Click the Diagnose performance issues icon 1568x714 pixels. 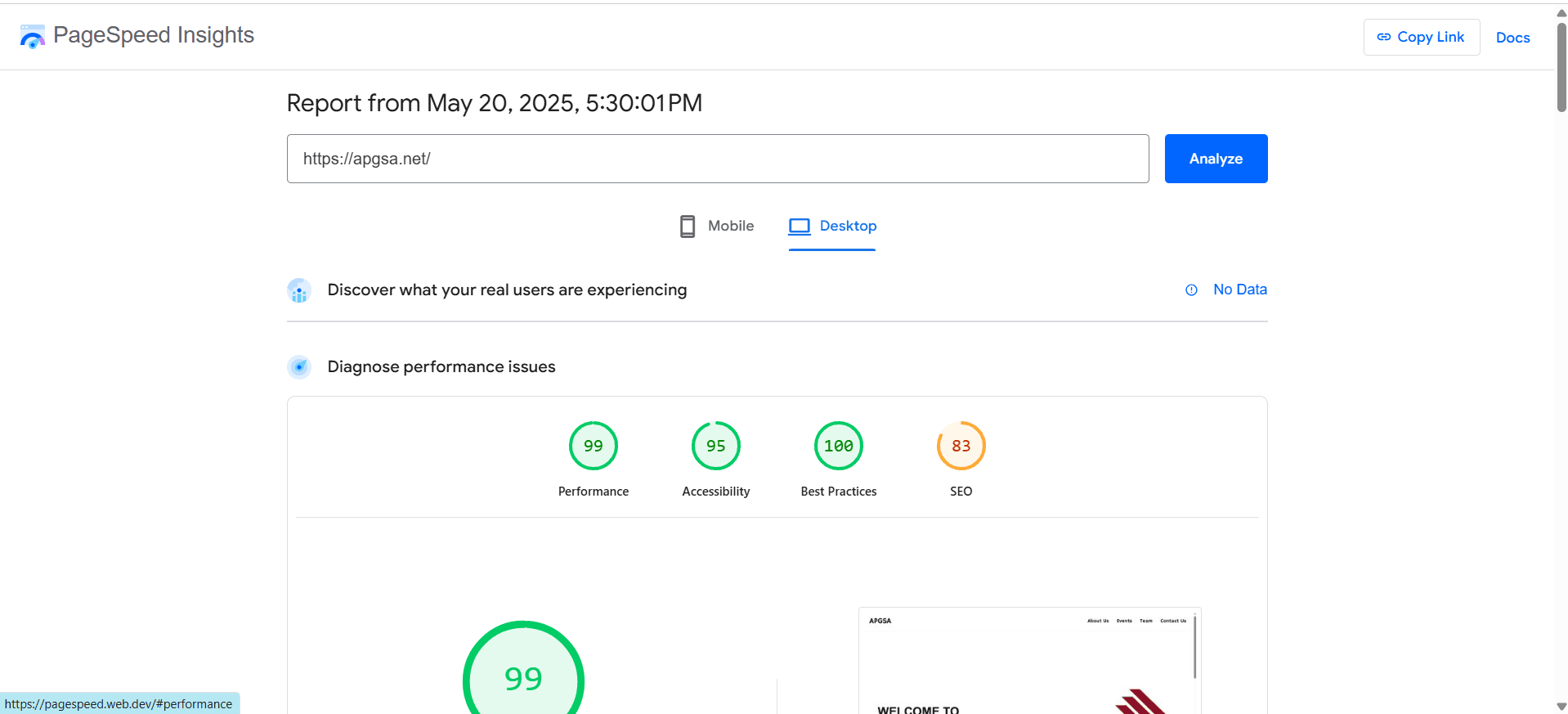299,367
